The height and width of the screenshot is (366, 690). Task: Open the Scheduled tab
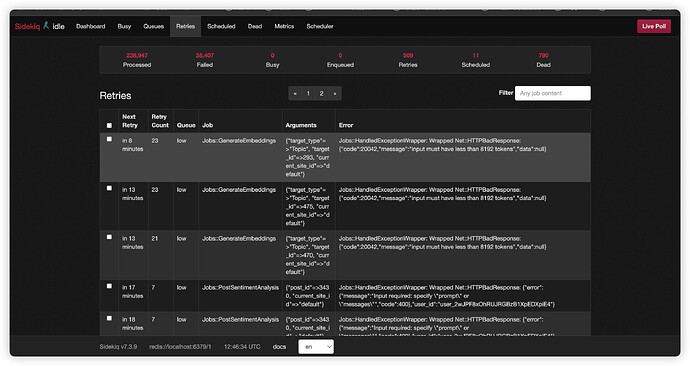(221, 26)
